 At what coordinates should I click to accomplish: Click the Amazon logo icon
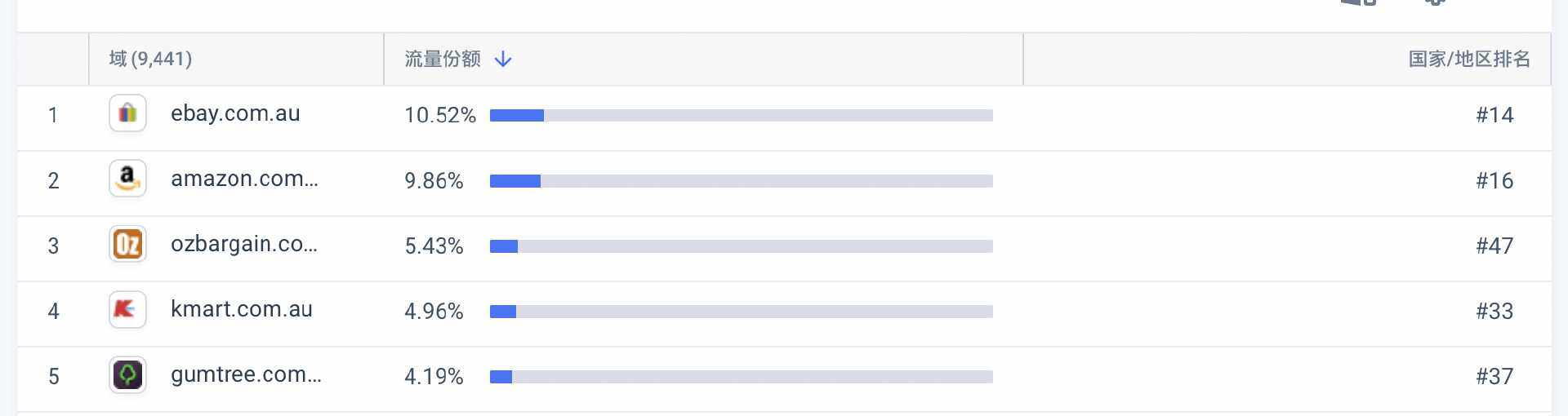pos(127,179)
